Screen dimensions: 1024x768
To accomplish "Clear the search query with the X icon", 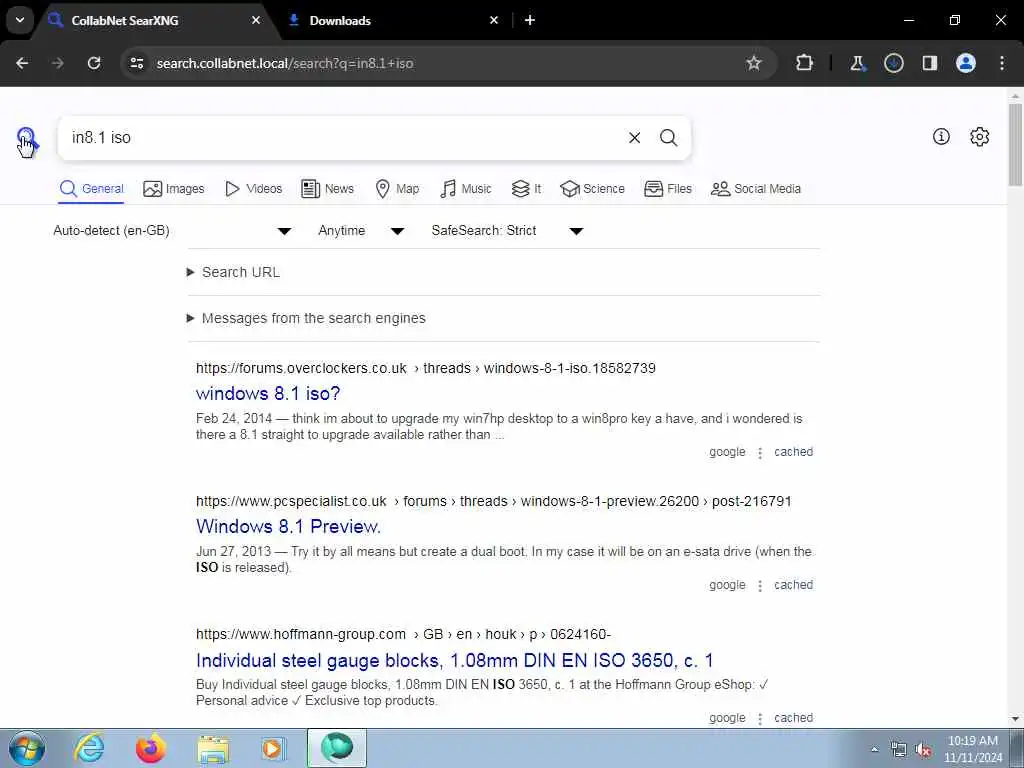I will pos(634,138).
